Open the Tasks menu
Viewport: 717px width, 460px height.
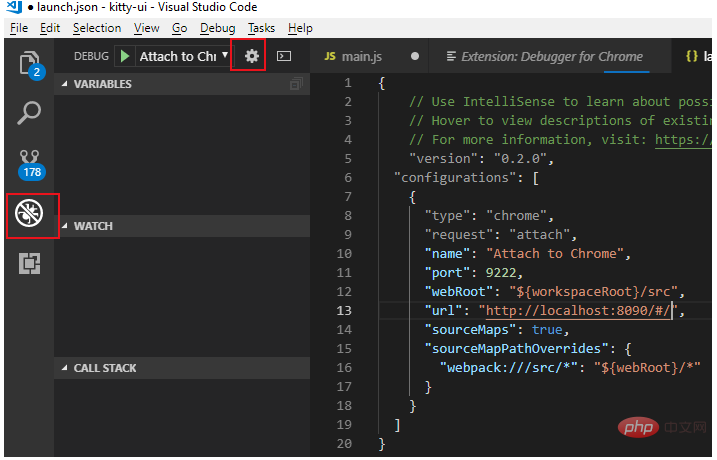click(261, 28)
